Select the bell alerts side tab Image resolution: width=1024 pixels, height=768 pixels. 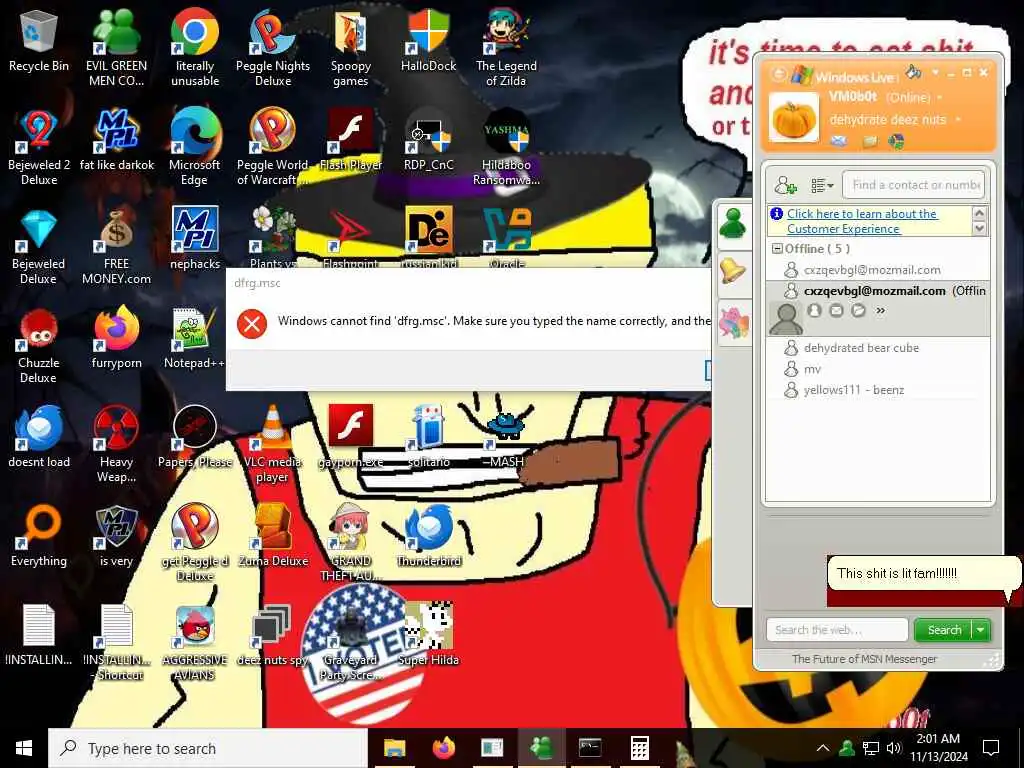click(734, 272)
